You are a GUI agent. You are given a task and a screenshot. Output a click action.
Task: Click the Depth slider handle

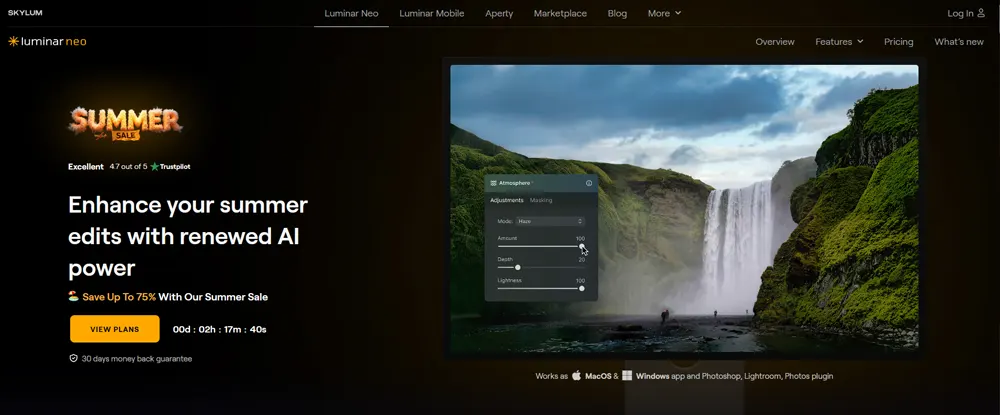(x=517, y=267)
